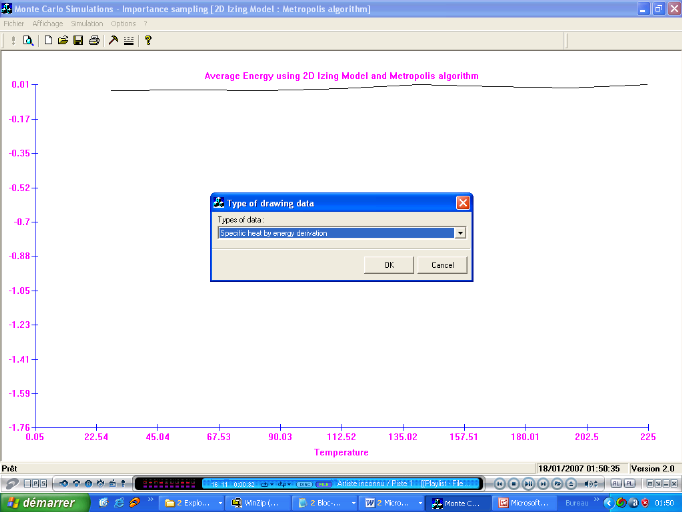Click the hammer tool icon
This screenshot has width=682, height=512.
click(x=113, y=40)
